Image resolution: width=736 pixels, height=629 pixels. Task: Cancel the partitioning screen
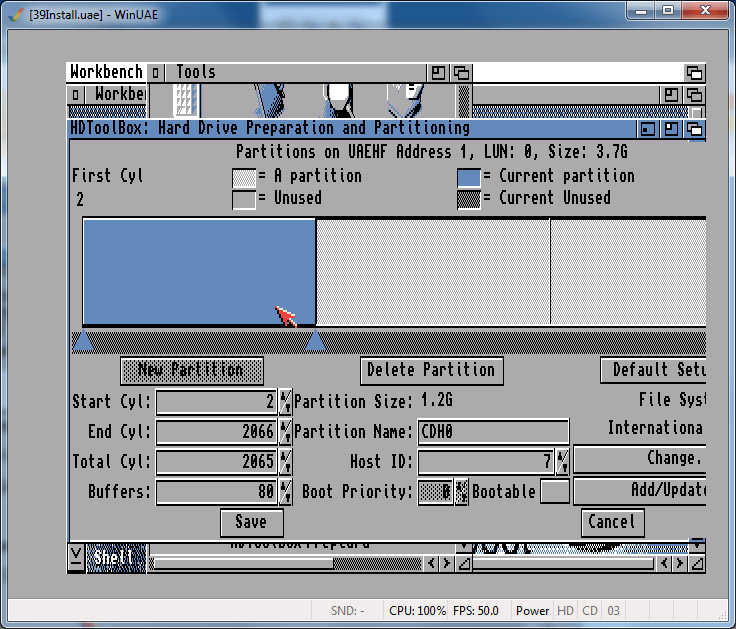[x=612, y=522]
